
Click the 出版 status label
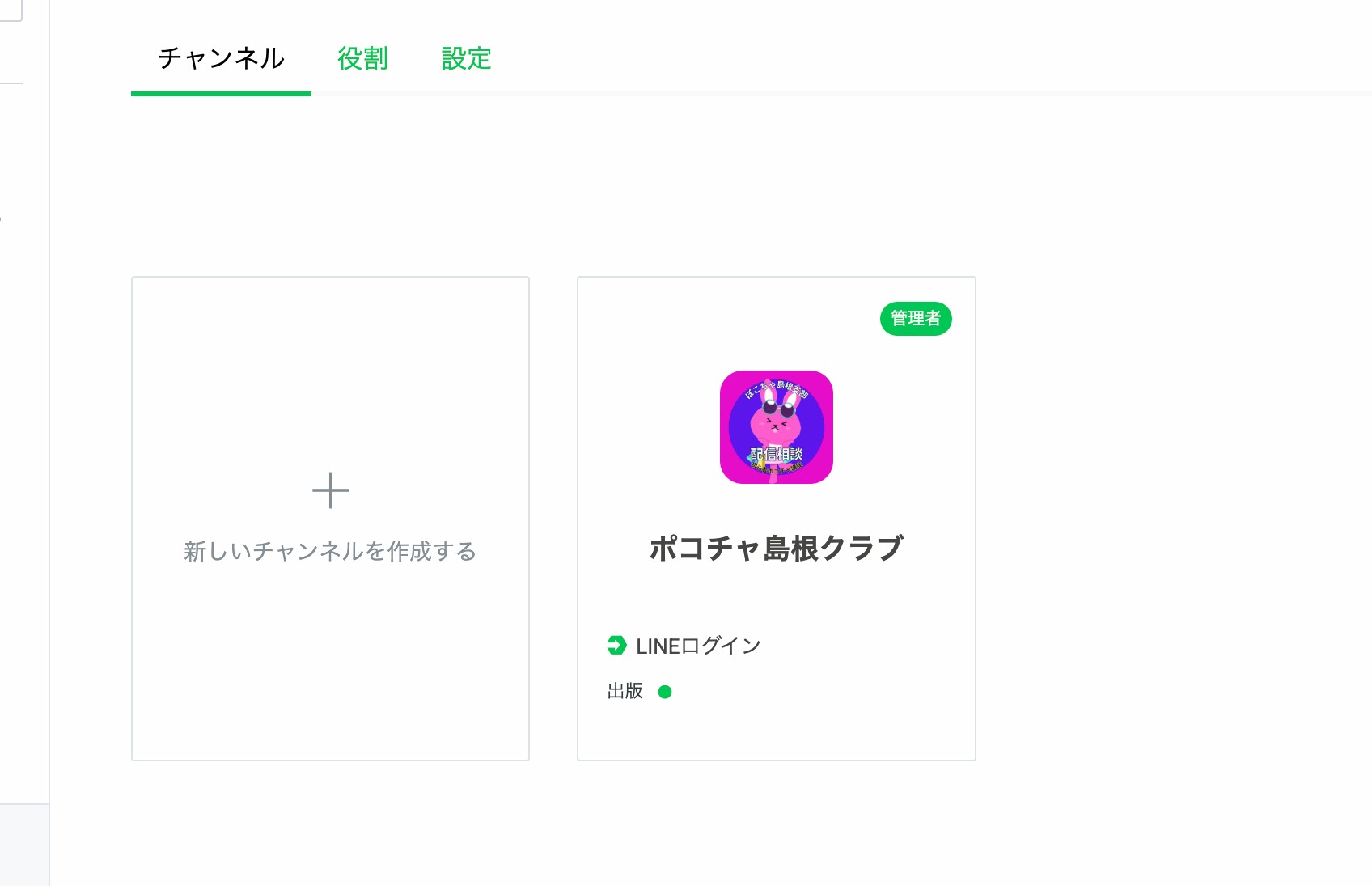pos(625,691)
